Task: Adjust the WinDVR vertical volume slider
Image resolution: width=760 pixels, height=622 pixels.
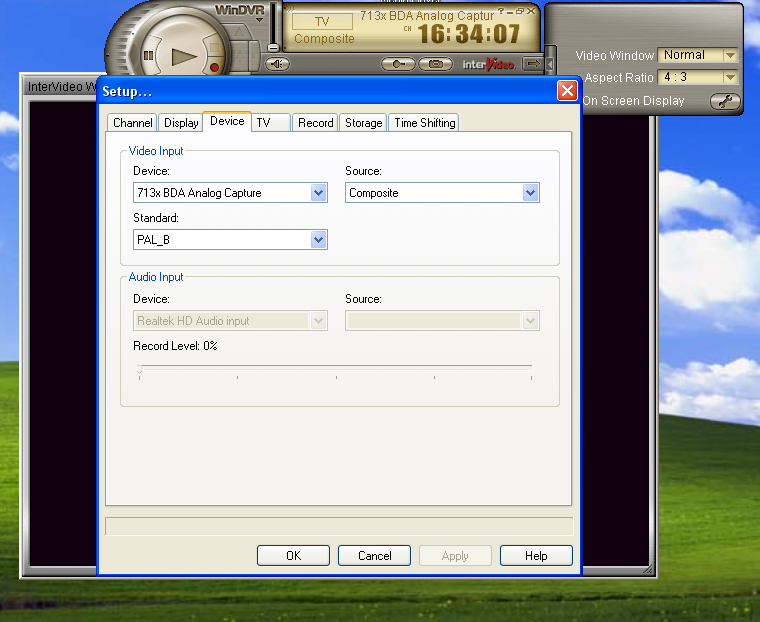Action: 273,48
